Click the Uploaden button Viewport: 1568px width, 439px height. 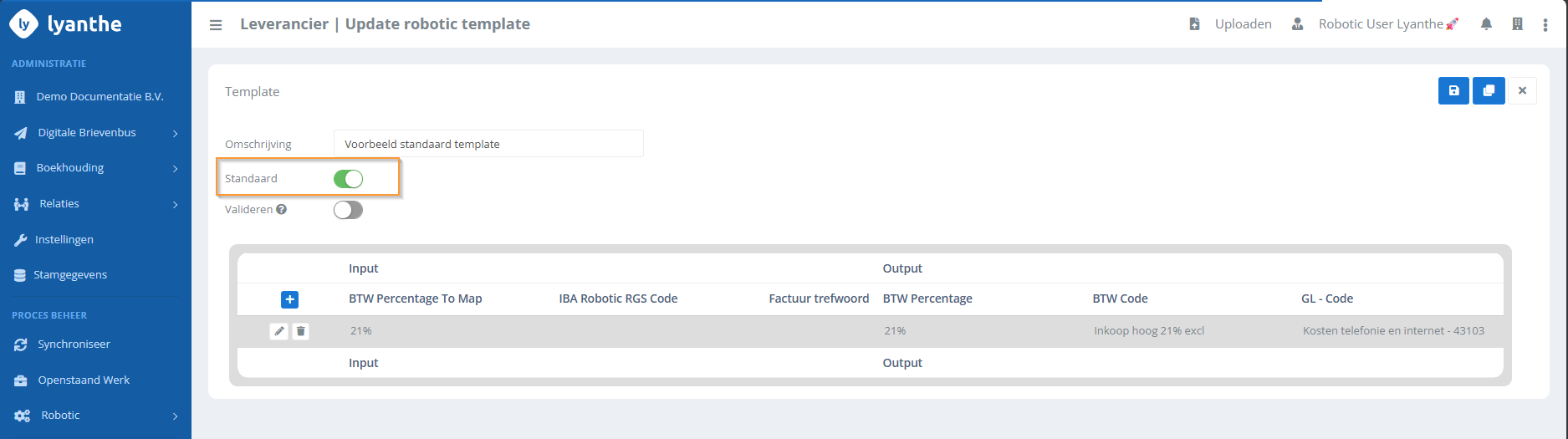(x=1232, y=24)
